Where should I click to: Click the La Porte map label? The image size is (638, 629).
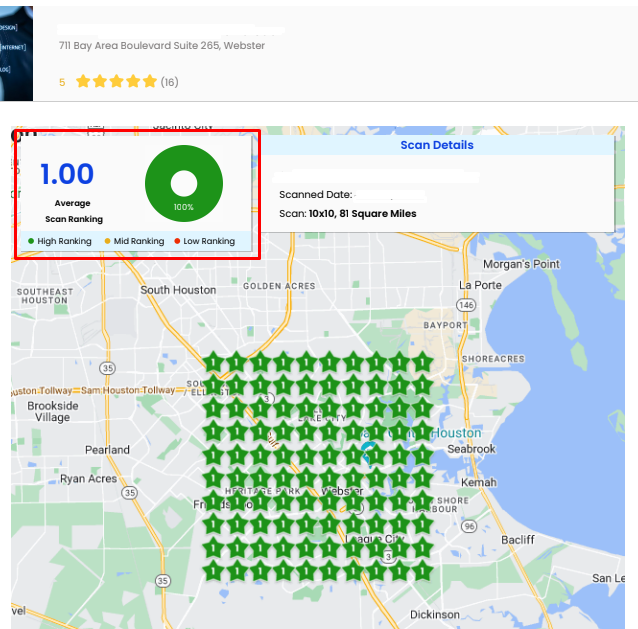[x=480, y=285]
